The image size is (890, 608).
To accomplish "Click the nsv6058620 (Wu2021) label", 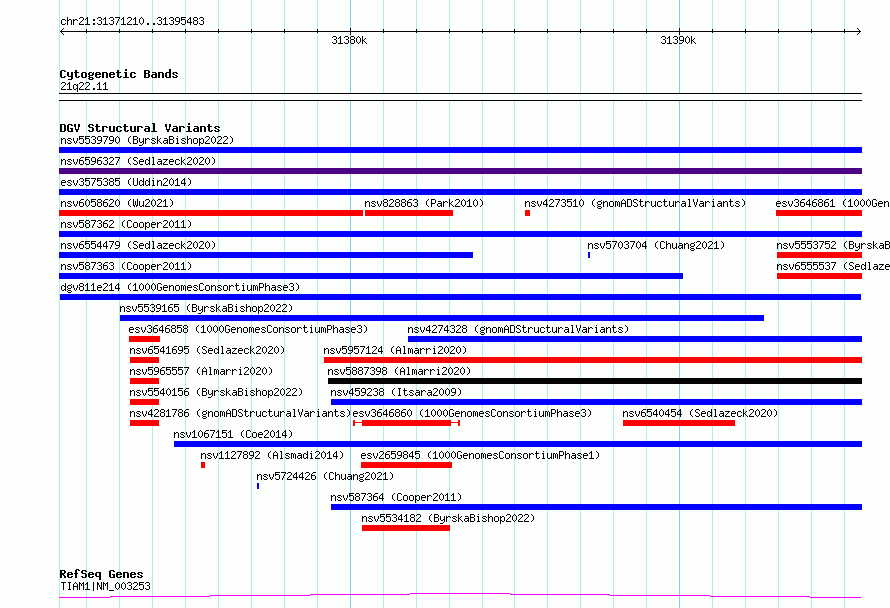I will (117, 203).
